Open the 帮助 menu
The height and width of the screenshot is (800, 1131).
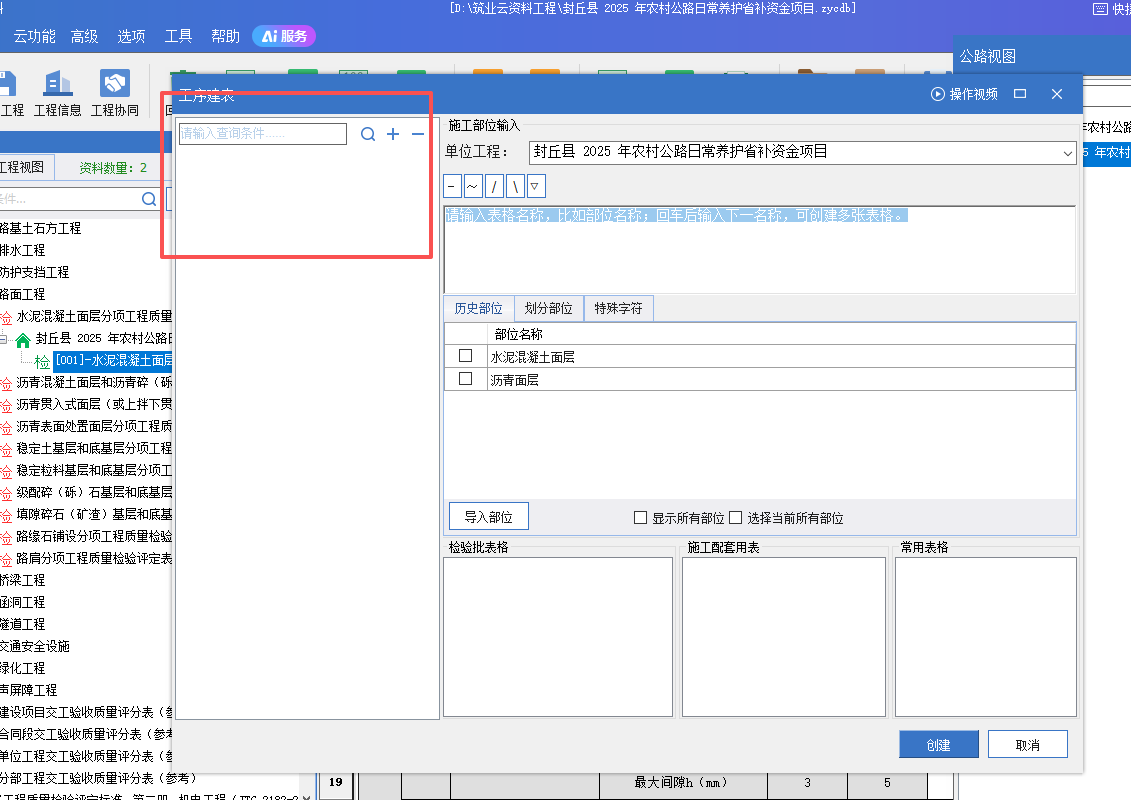click(x=225, y=36)
